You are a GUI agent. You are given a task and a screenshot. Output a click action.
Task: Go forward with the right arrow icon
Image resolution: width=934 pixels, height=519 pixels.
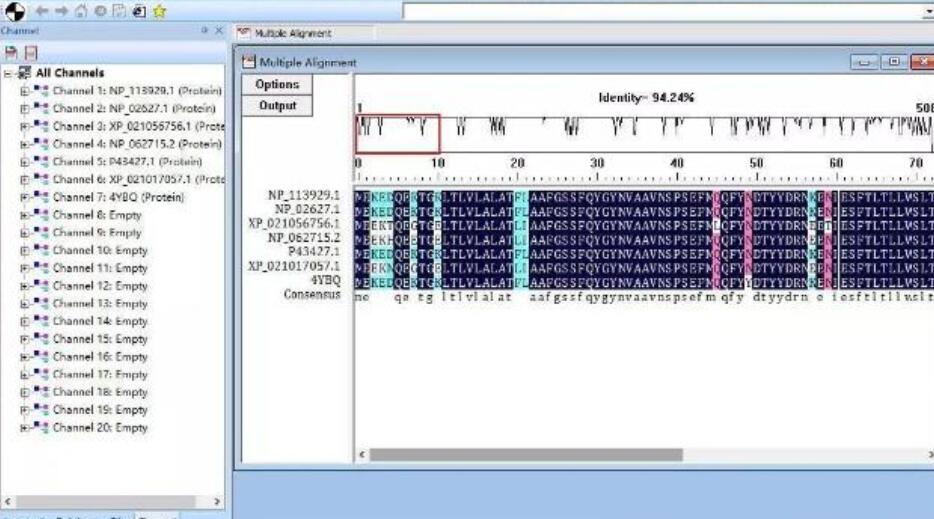click(x=61, y=11)
